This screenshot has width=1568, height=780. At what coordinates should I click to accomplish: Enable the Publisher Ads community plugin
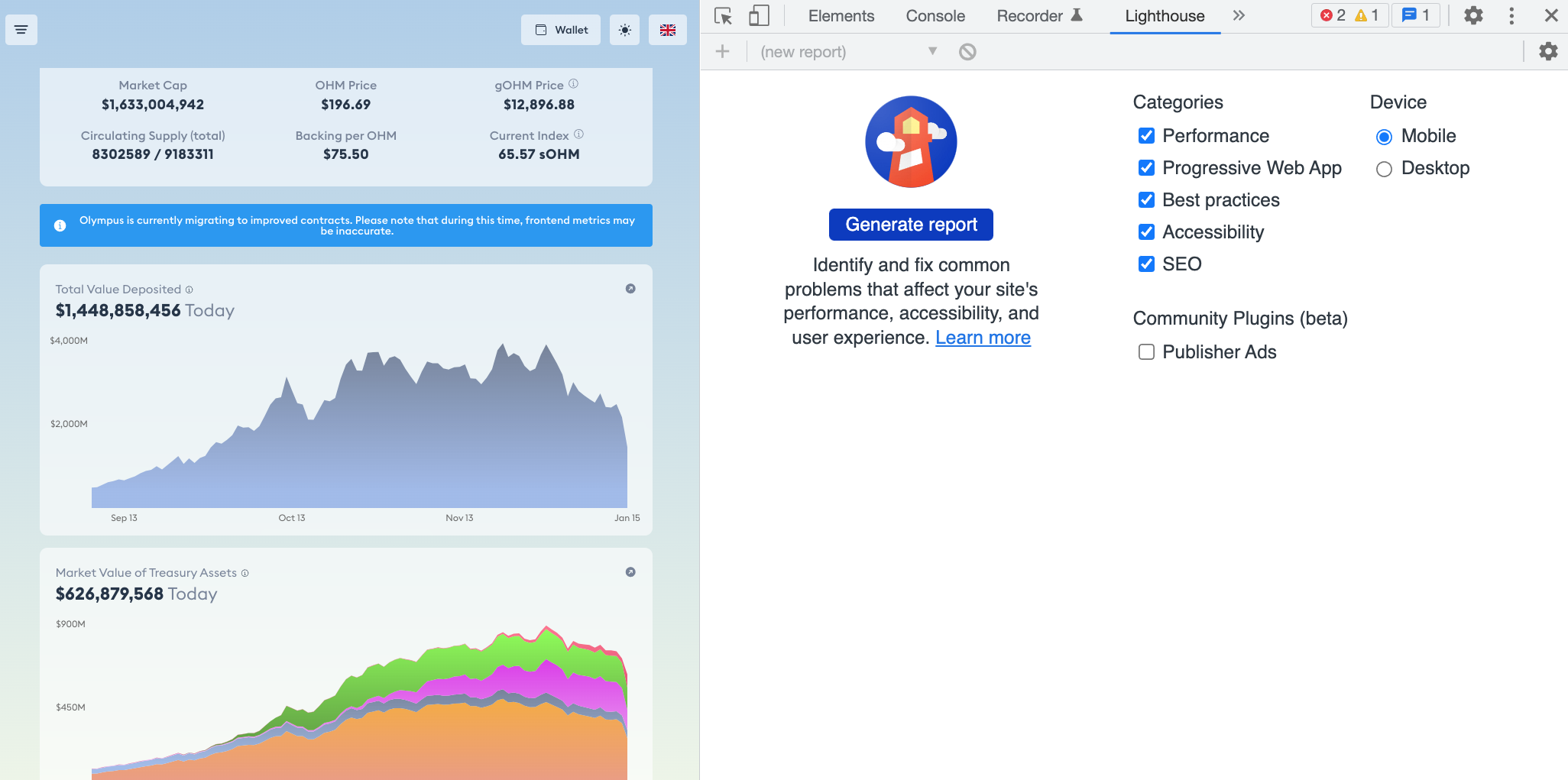click(1146, 351)
